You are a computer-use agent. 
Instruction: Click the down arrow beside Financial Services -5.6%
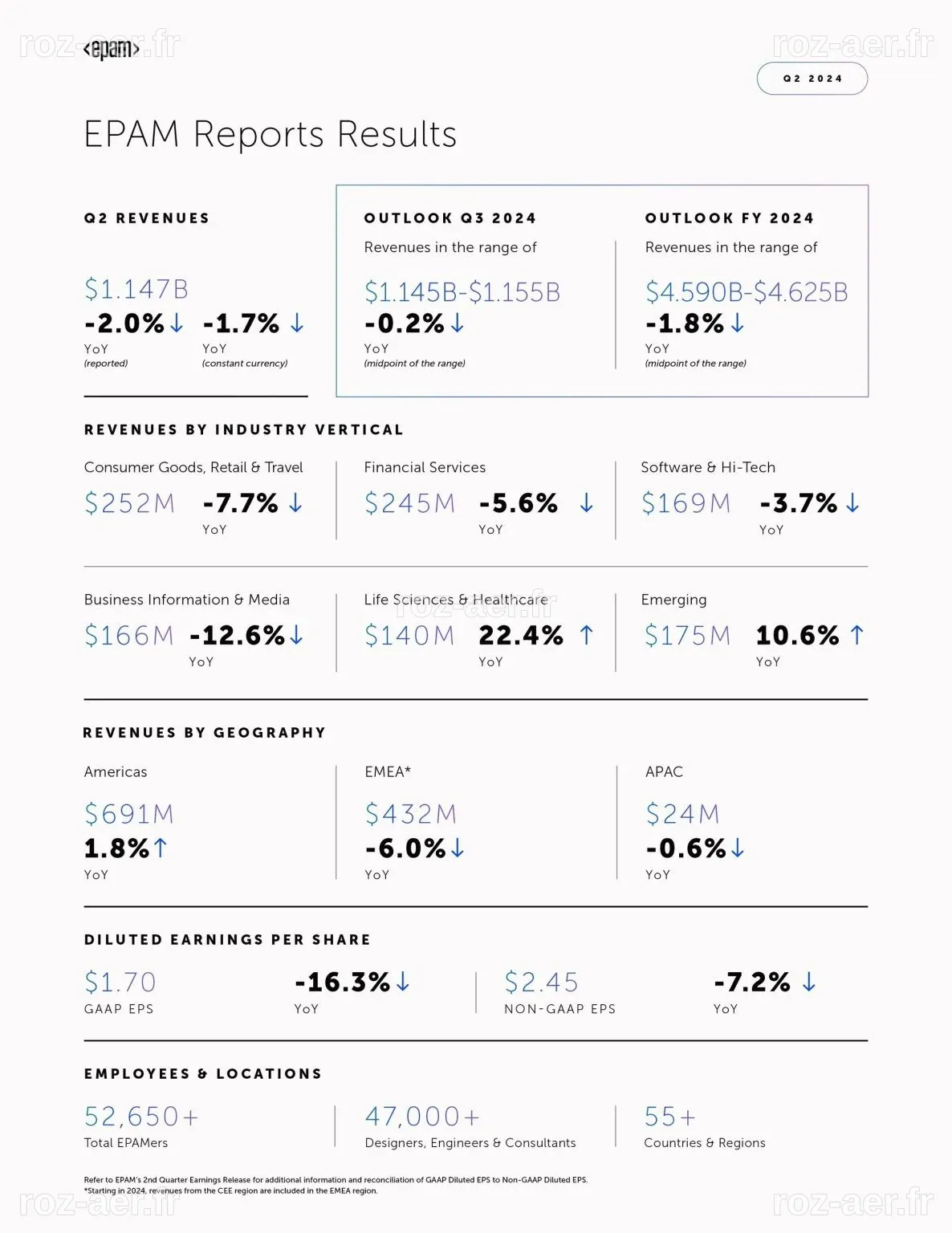[587, 503]
